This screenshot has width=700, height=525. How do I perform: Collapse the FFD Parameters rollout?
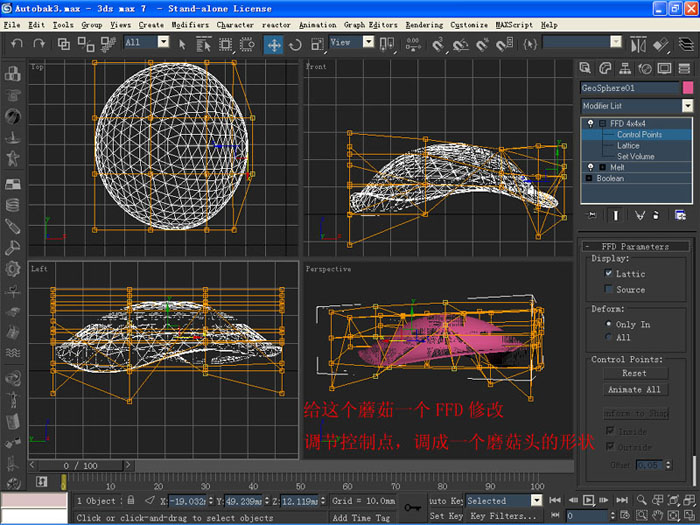coord(636,246)
